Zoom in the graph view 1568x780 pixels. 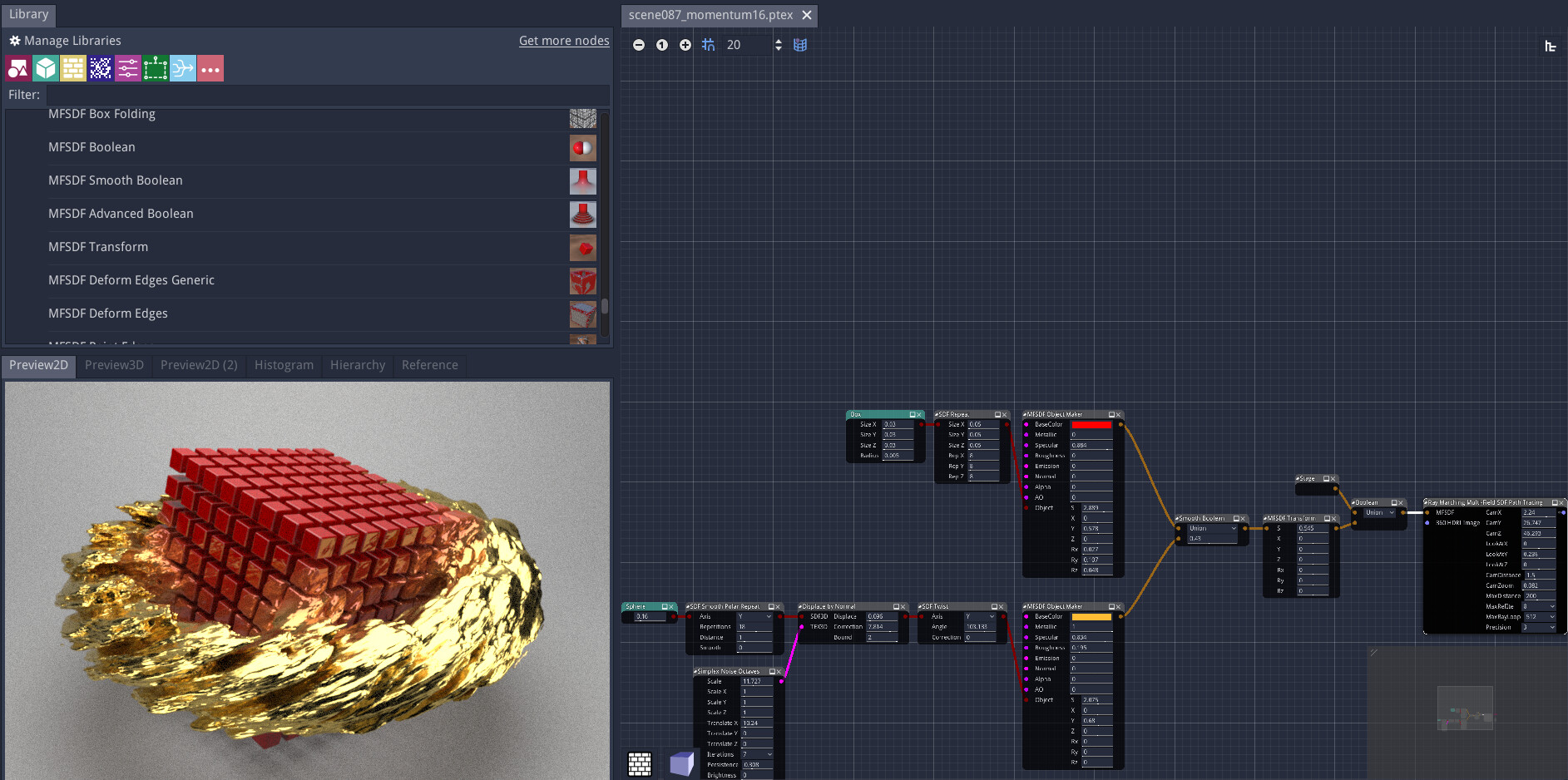[x=685, y=45]
